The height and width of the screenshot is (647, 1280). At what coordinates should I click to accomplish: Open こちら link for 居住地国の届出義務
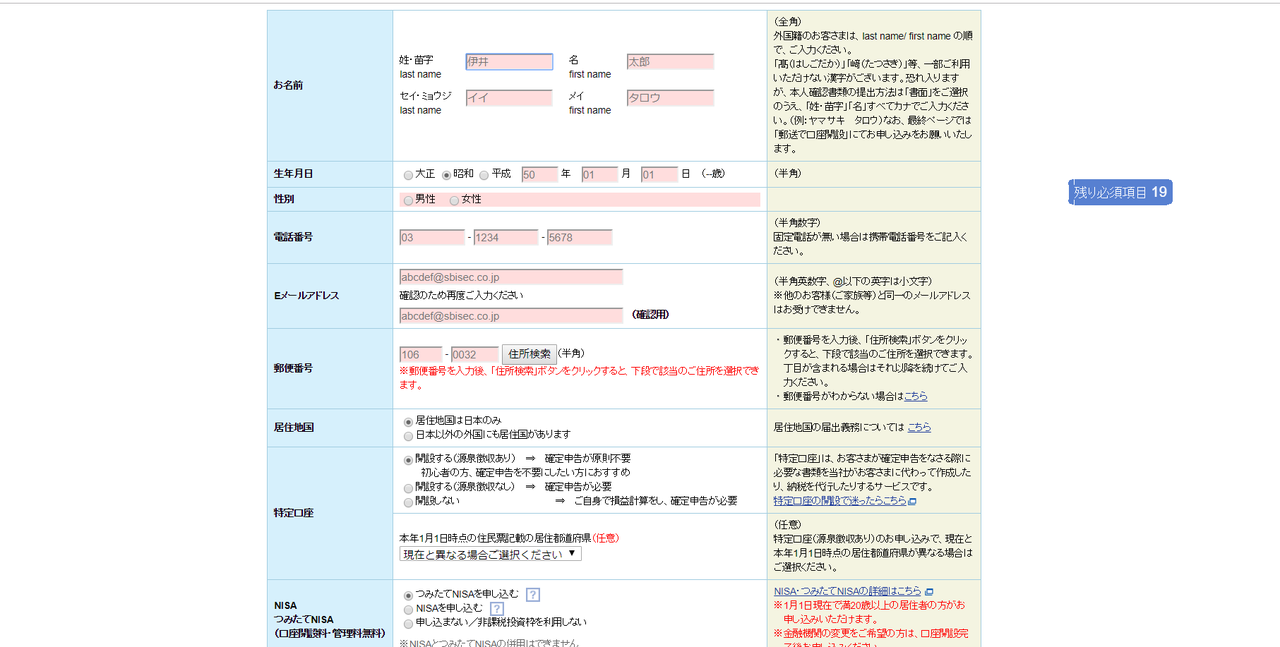pyautogui.click(x=919, y=427)
